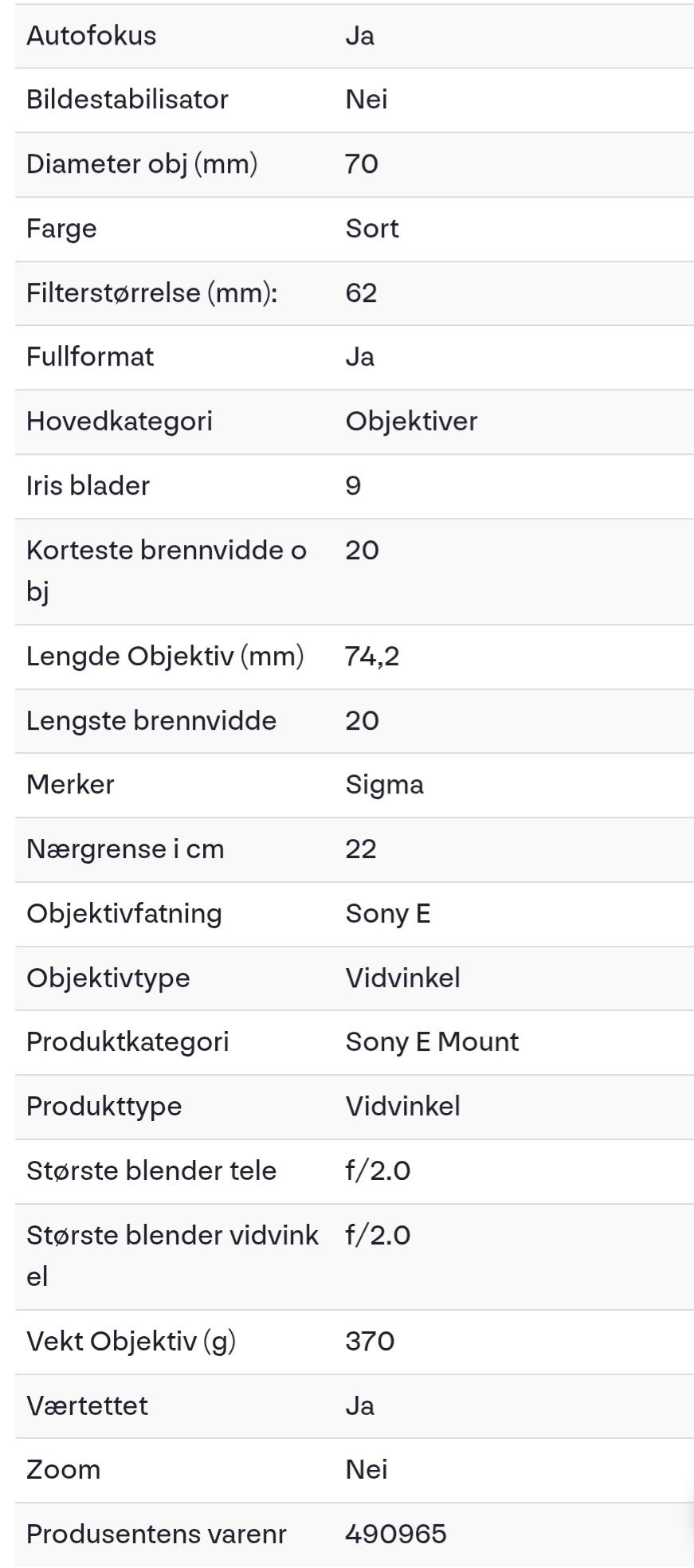Click the Vidvinkel value beside Objektivtype
The height and width of the screenshot is (1568, 694).
pos(402,978)
